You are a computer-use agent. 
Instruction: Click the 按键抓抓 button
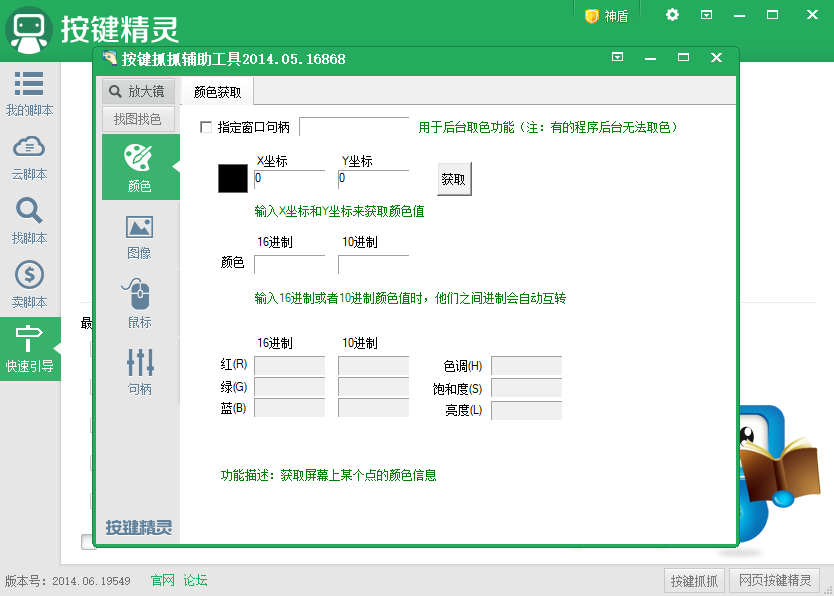(694, 581)
